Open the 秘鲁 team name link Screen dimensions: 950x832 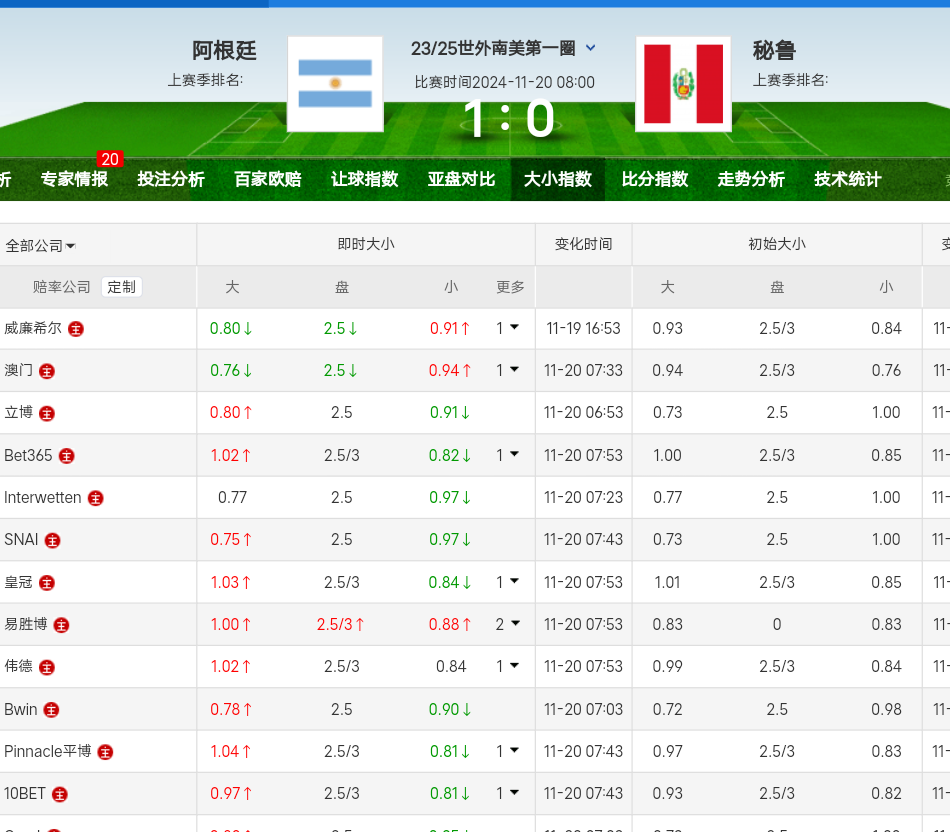tap(774, 50)
